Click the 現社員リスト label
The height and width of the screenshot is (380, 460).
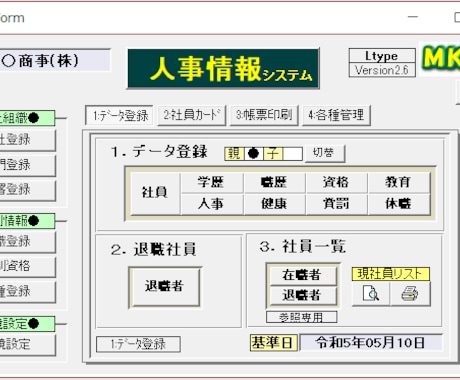391,274
